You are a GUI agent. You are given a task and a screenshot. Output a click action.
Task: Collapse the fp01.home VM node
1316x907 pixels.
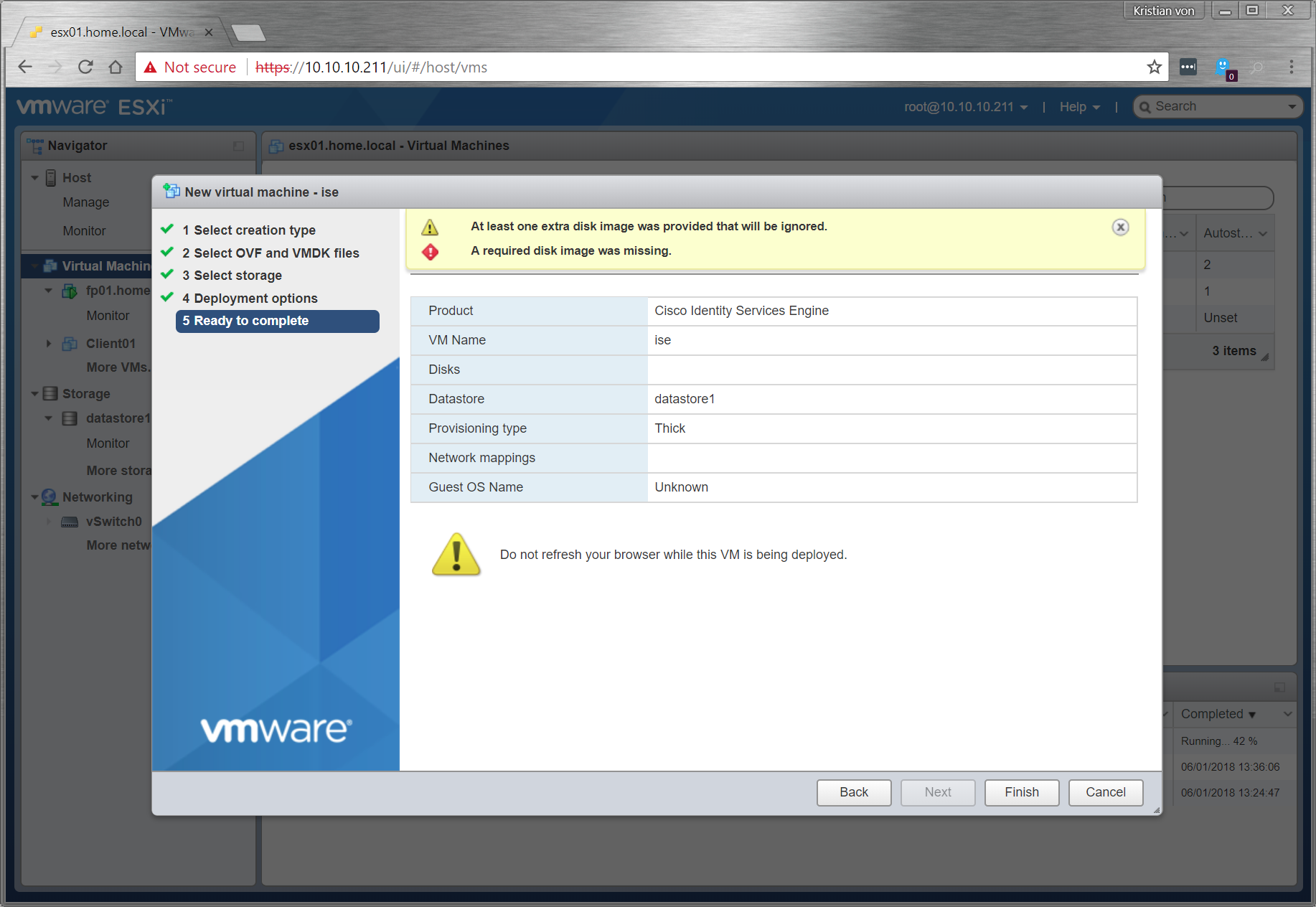coord(48,291)
